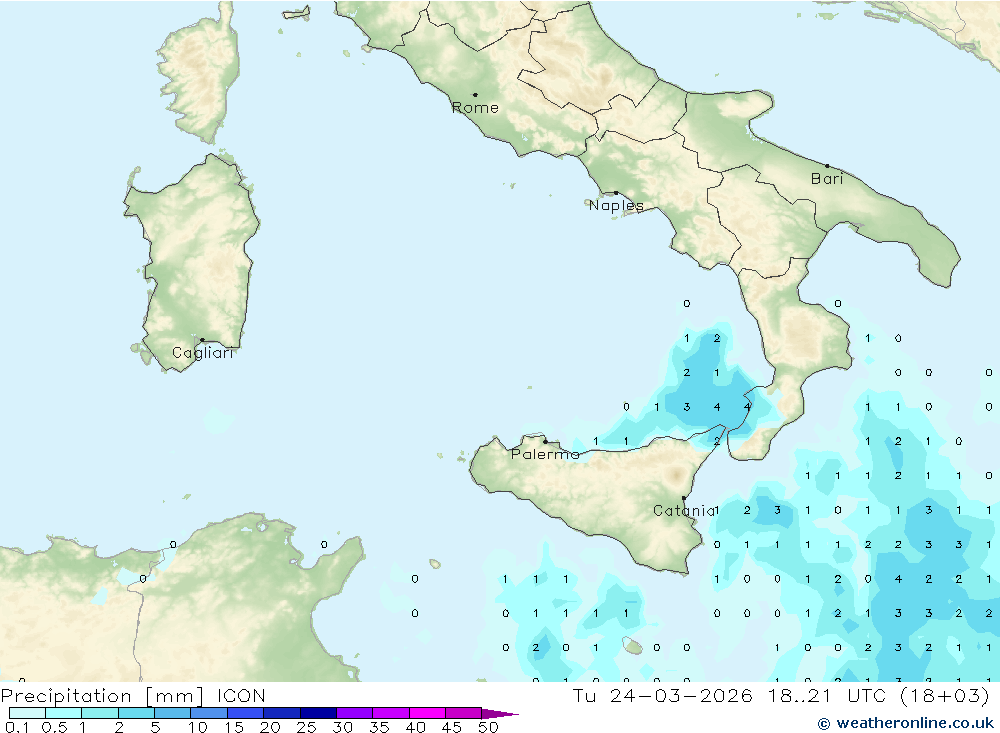Viewport: 1000px width, 733px height.
Task: Click the 40–45 mm legend color swatch
Action: 427,713
